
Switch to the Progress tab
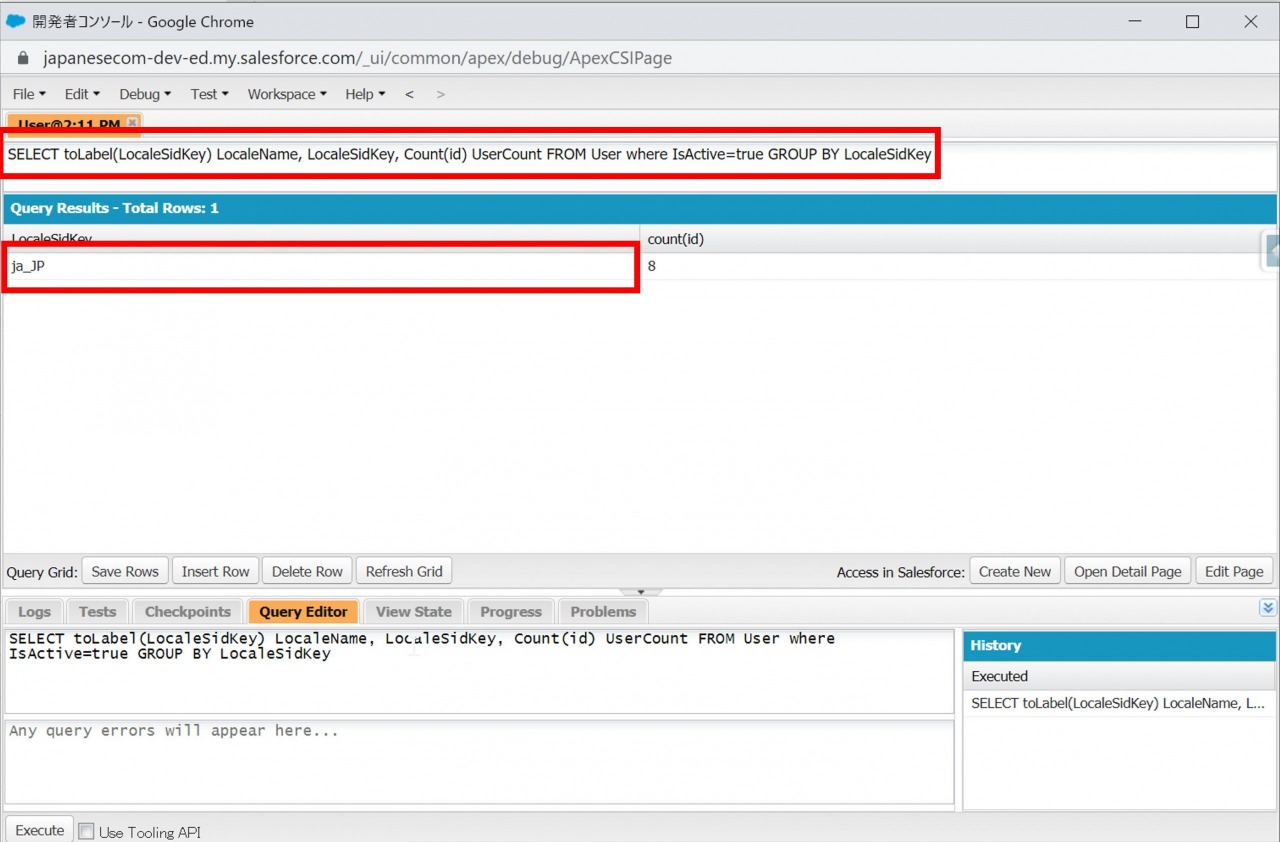point(510,611)
